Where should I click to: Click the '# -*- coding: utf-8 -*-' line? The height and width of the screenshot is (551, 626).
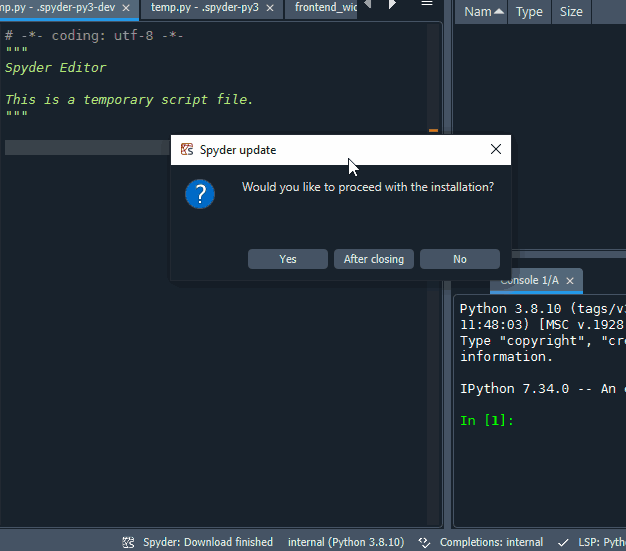click(x=94, y=36)
